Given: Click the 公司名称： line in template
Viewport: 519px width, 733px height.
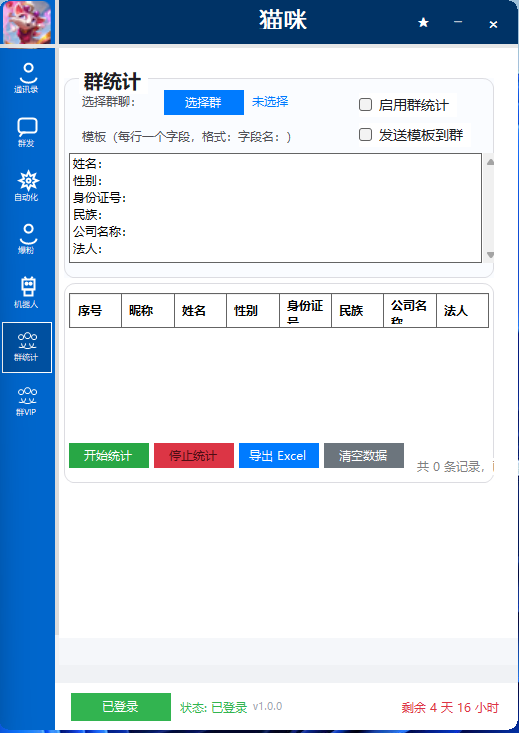Looking at the screenshot, I should [x=100, y=231].
